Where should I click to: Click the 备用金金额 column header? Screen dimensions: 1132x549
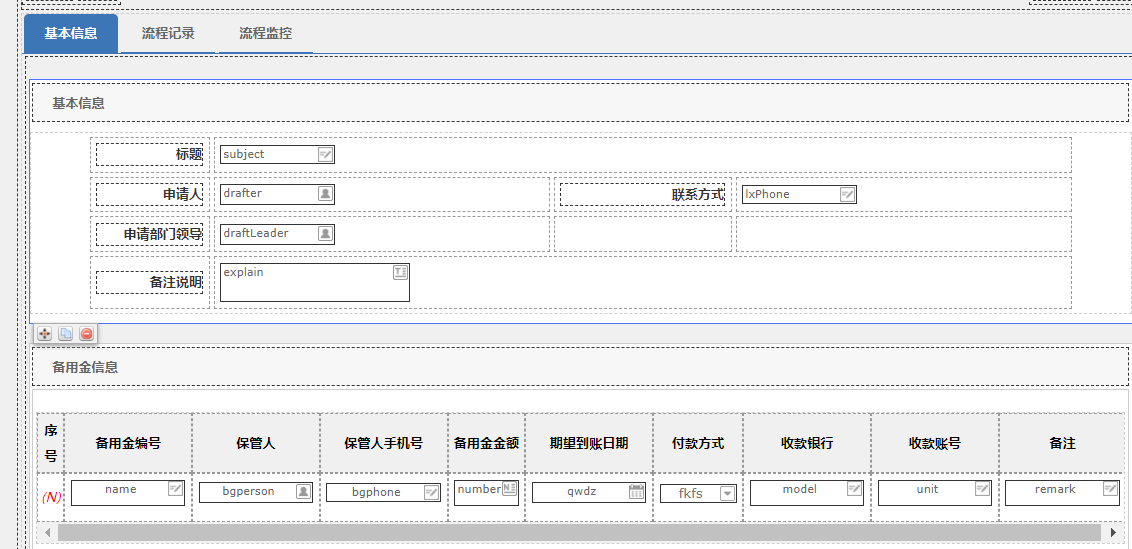(x=487, y=444)
